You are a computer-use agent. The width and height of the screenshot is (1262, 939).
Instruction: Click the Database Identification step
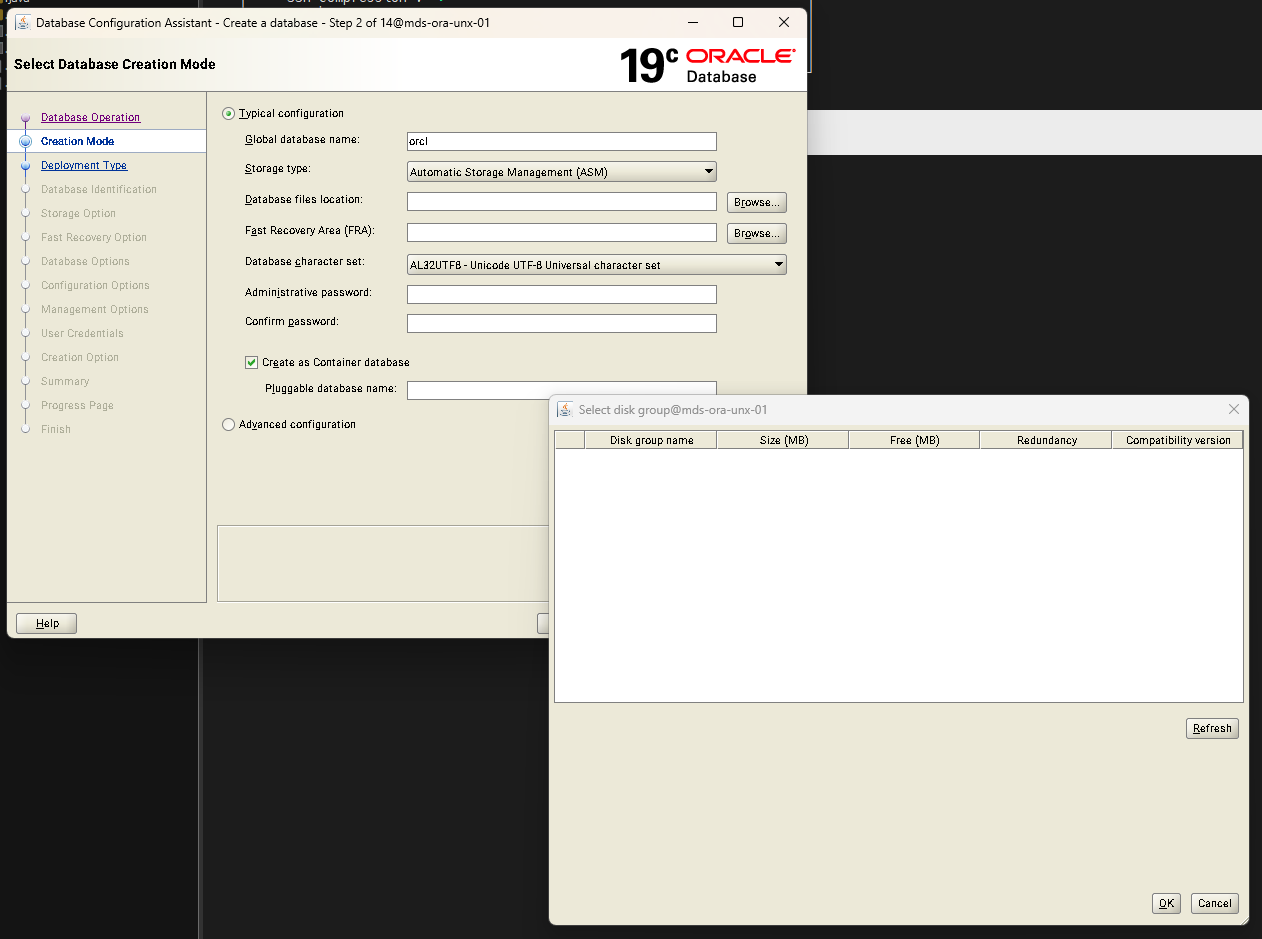[x=99, y=190]
